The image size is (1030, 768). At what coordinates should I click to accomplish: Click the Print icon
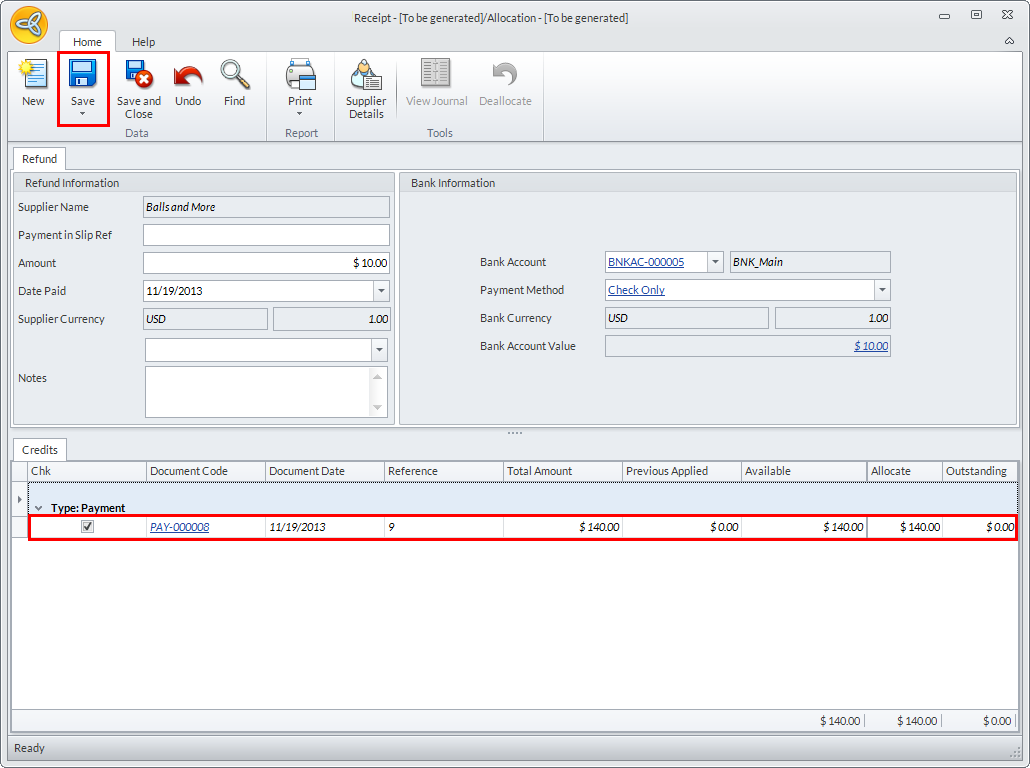[x=300, y=76]
